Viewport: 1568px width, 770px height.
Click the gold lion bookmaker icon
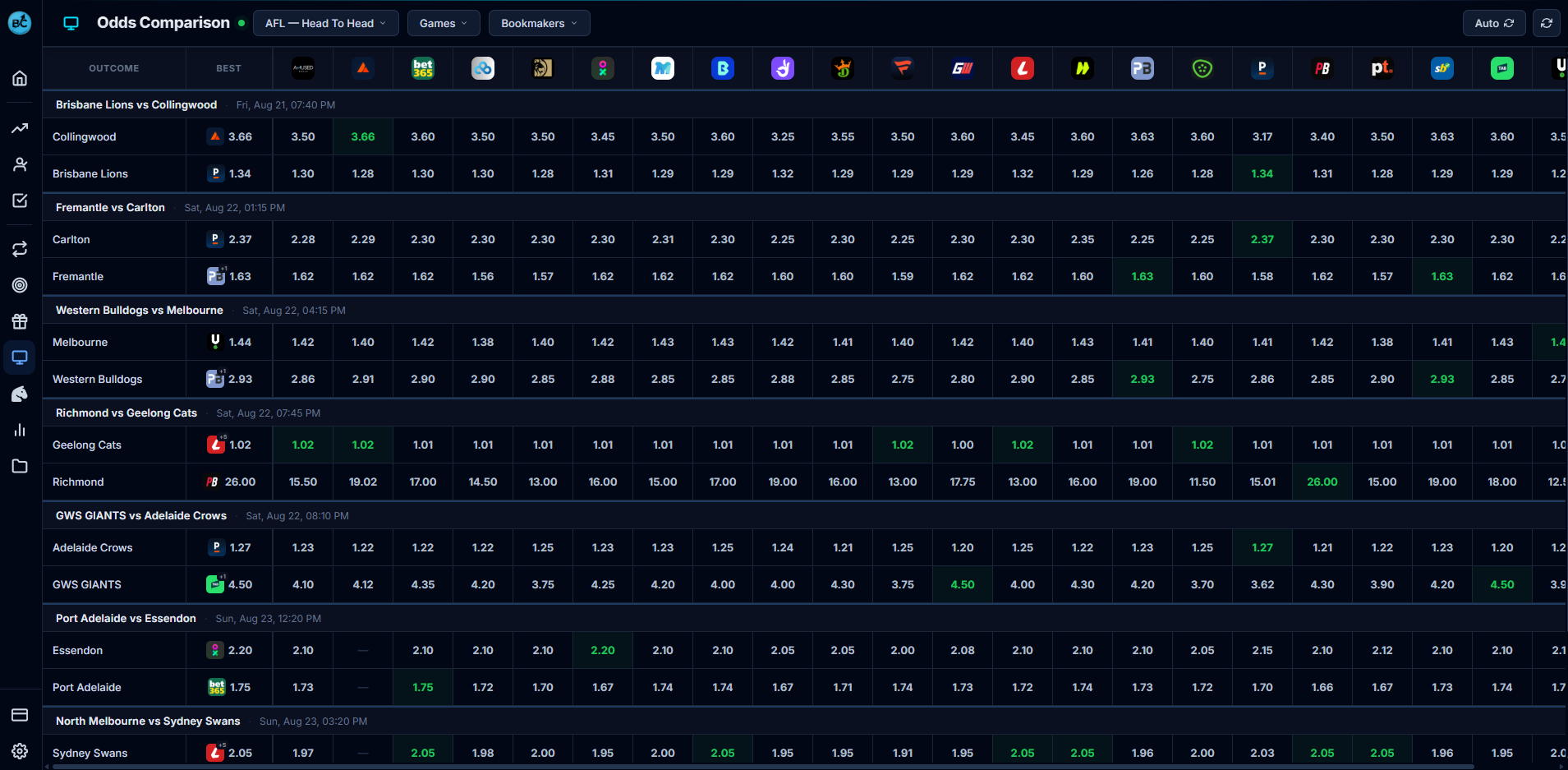point(543,68)
